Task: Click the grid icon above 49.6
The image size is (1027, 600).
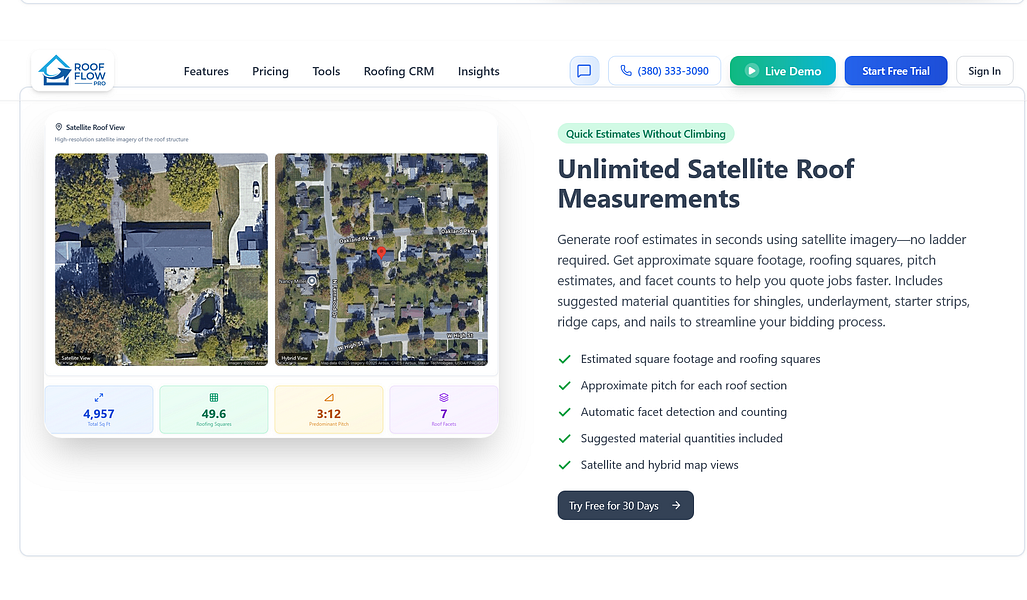Action: (x=214, y=398)
